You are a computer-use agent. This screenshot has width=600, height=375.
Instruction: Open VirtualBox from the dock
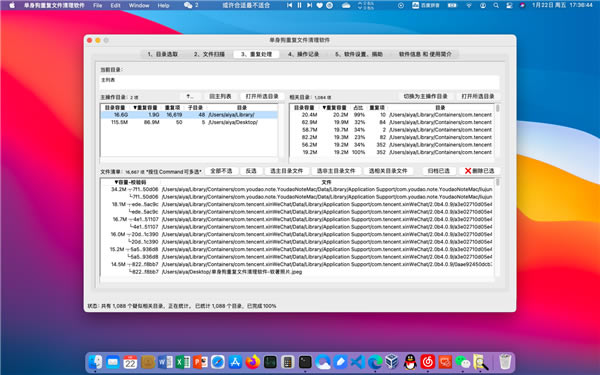pos(393,362)
